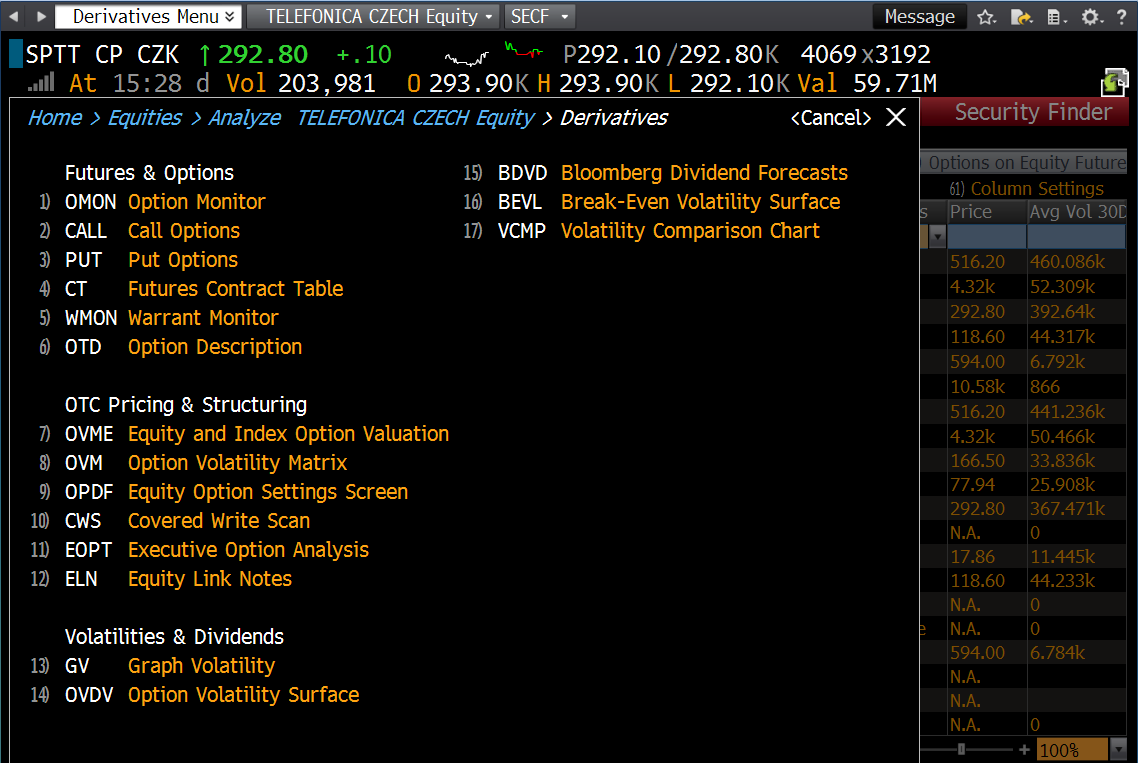This screenshot has height=763, width=1138.
Task: Click the export folder arrow icon
Action: 1021,17
